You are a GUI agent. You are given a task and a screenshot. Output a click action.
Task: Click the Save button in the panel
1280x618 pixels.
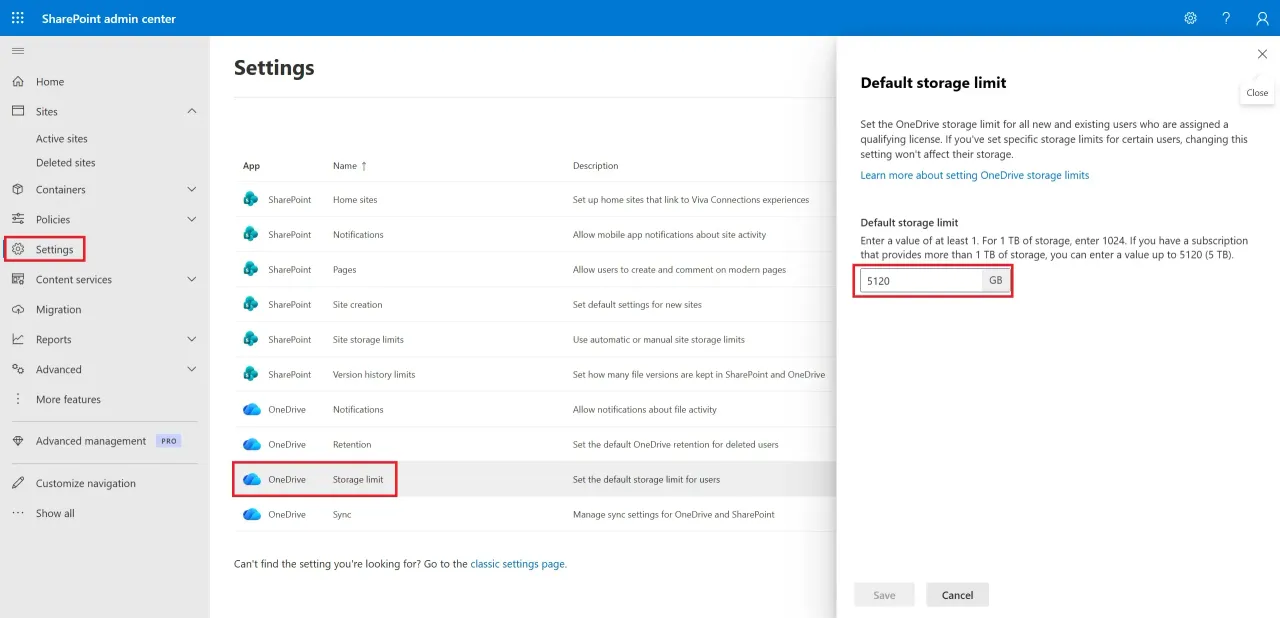pyautogui.click(x=884, y=595)
